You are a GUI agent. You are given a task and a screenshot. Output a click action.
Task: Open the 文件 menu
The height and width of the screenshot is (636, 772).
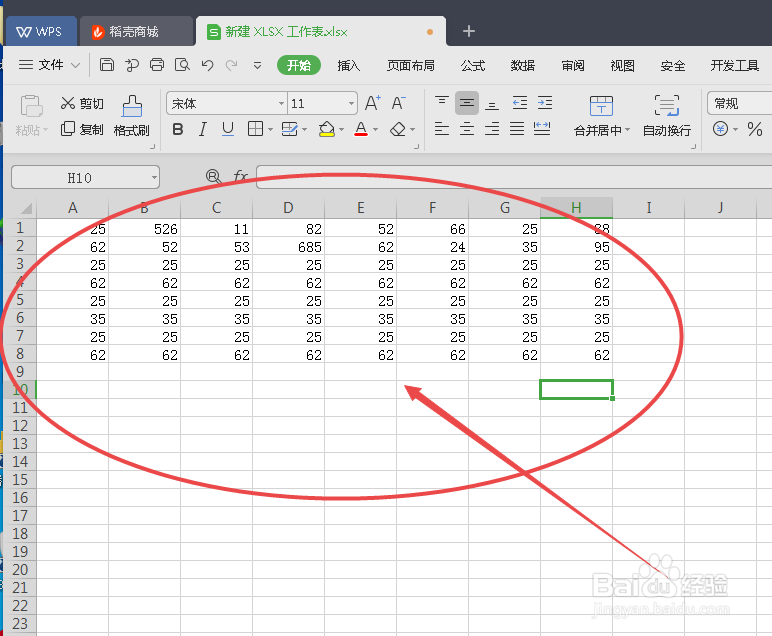[49, 65]
